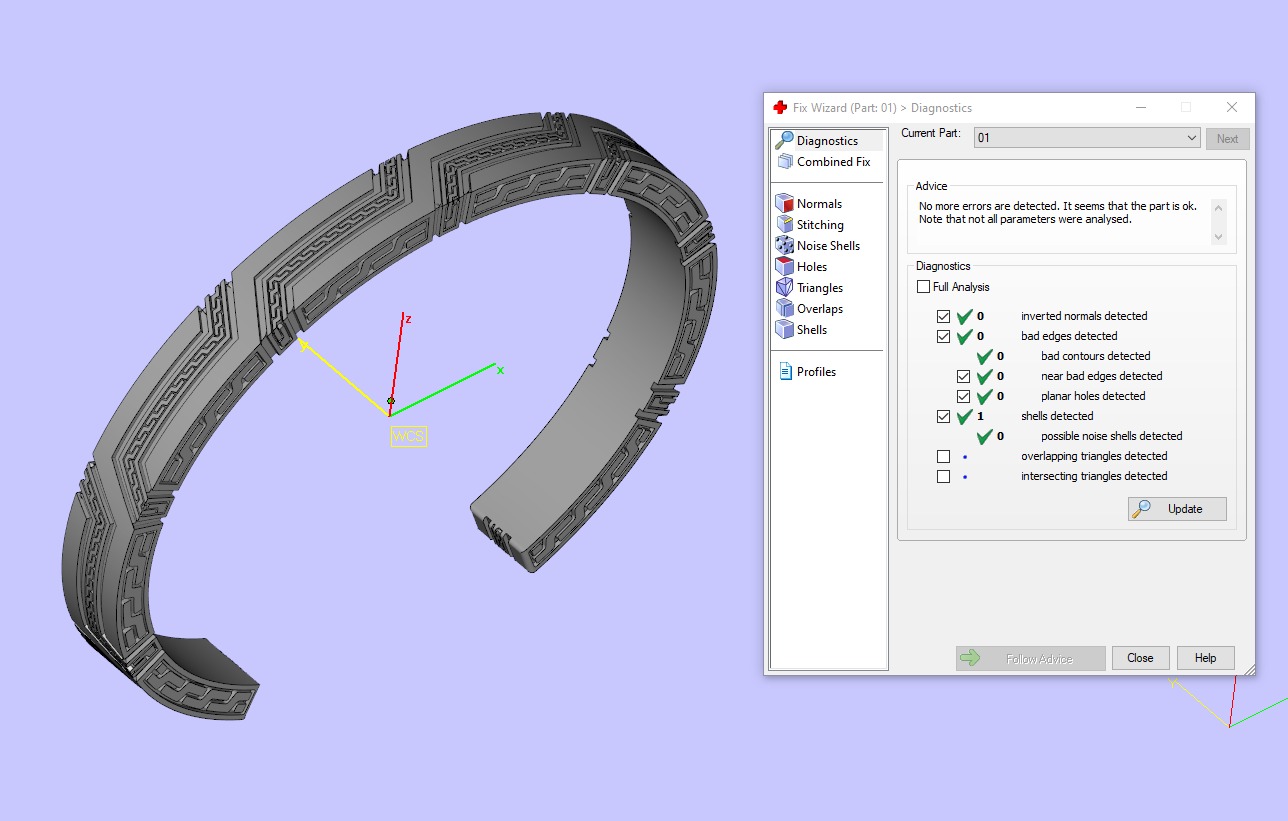
Task: Open the Overlaps section label
Action: [x=820, y=309]
